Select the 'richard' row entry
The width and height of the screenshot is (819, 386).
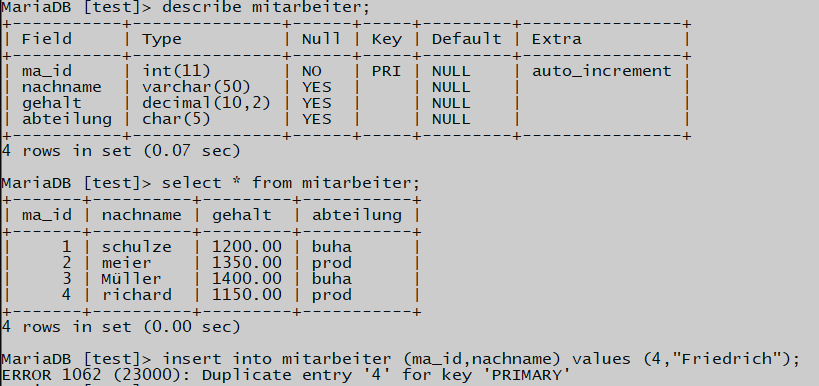pyautogui.click(x=136, y=295)
